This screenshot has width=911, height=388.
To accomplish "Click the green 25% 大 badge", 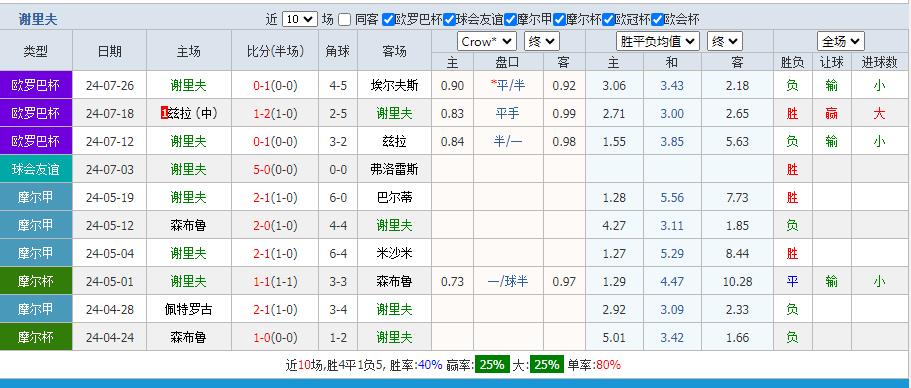I will 546,365.
